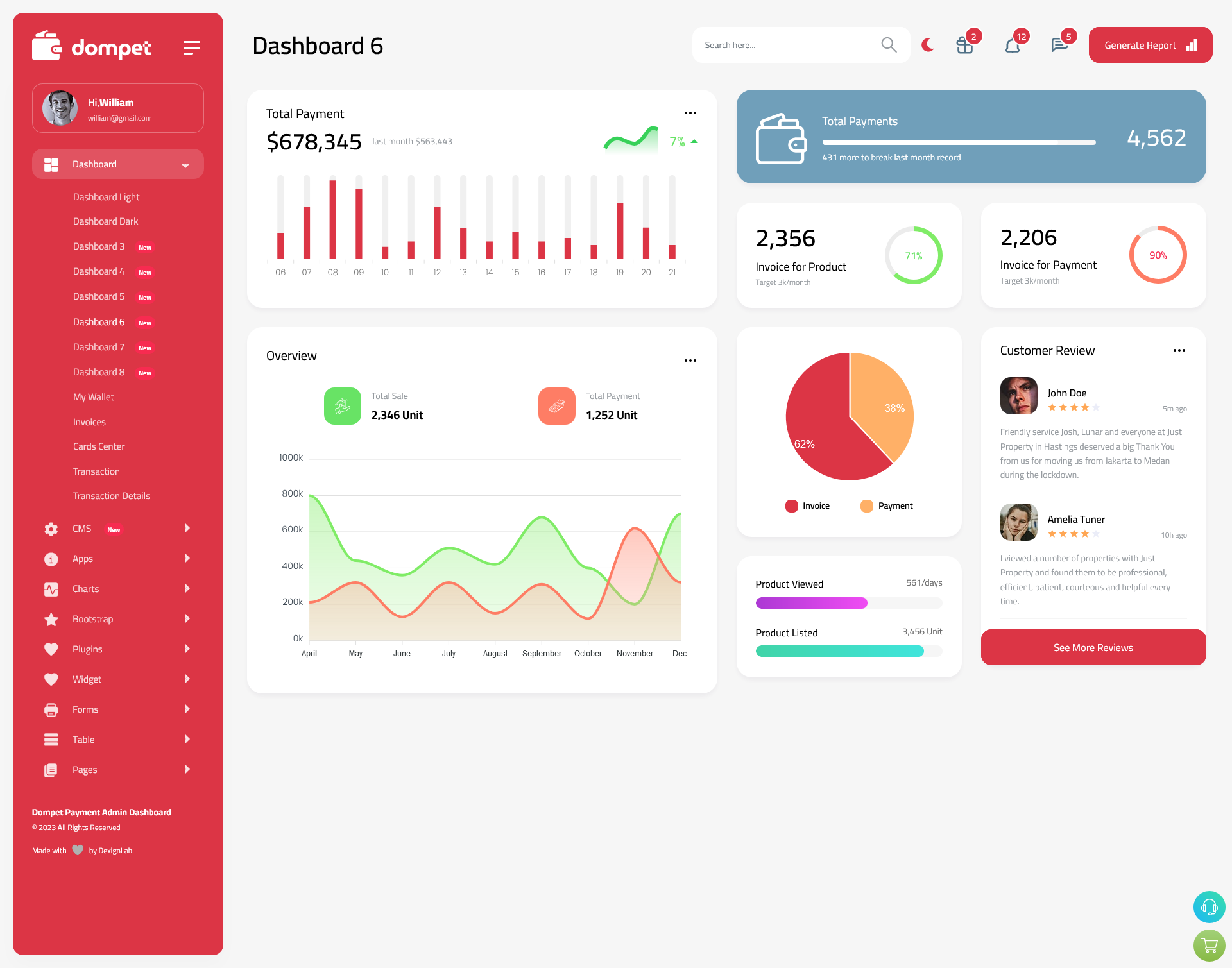
Task: Click the dark mode toggle moon icon
Action: (x=927, y=45)
